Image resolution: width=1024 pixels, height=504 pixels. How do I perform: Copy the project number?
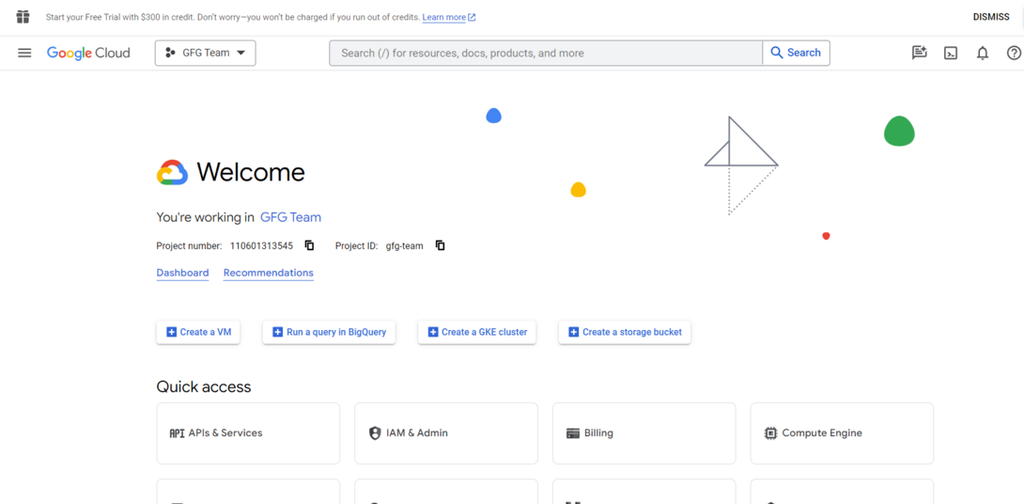coord(310,245)
